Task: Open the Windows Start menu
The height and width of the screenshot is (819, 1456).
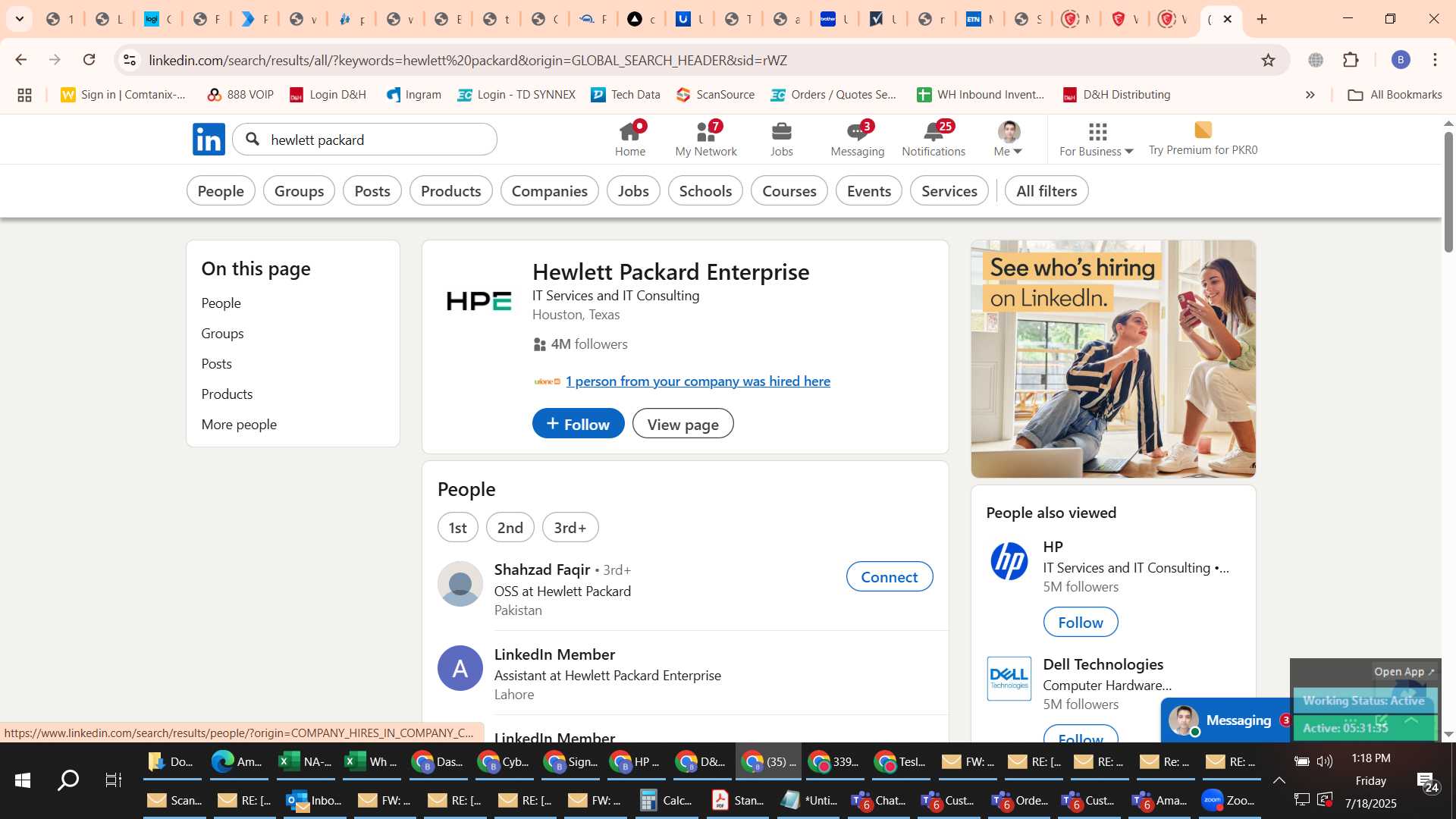Action: coord(22,780)
